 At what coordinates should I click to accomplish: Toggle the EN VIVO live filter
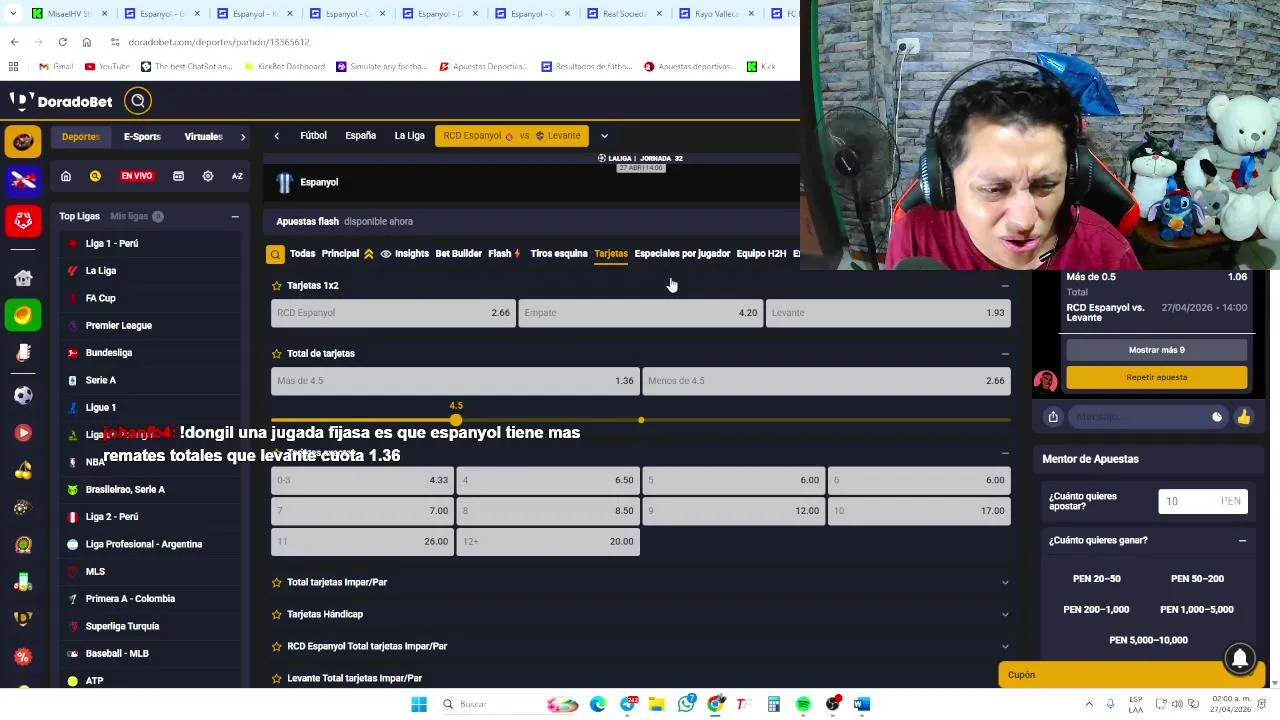point(137,176)
